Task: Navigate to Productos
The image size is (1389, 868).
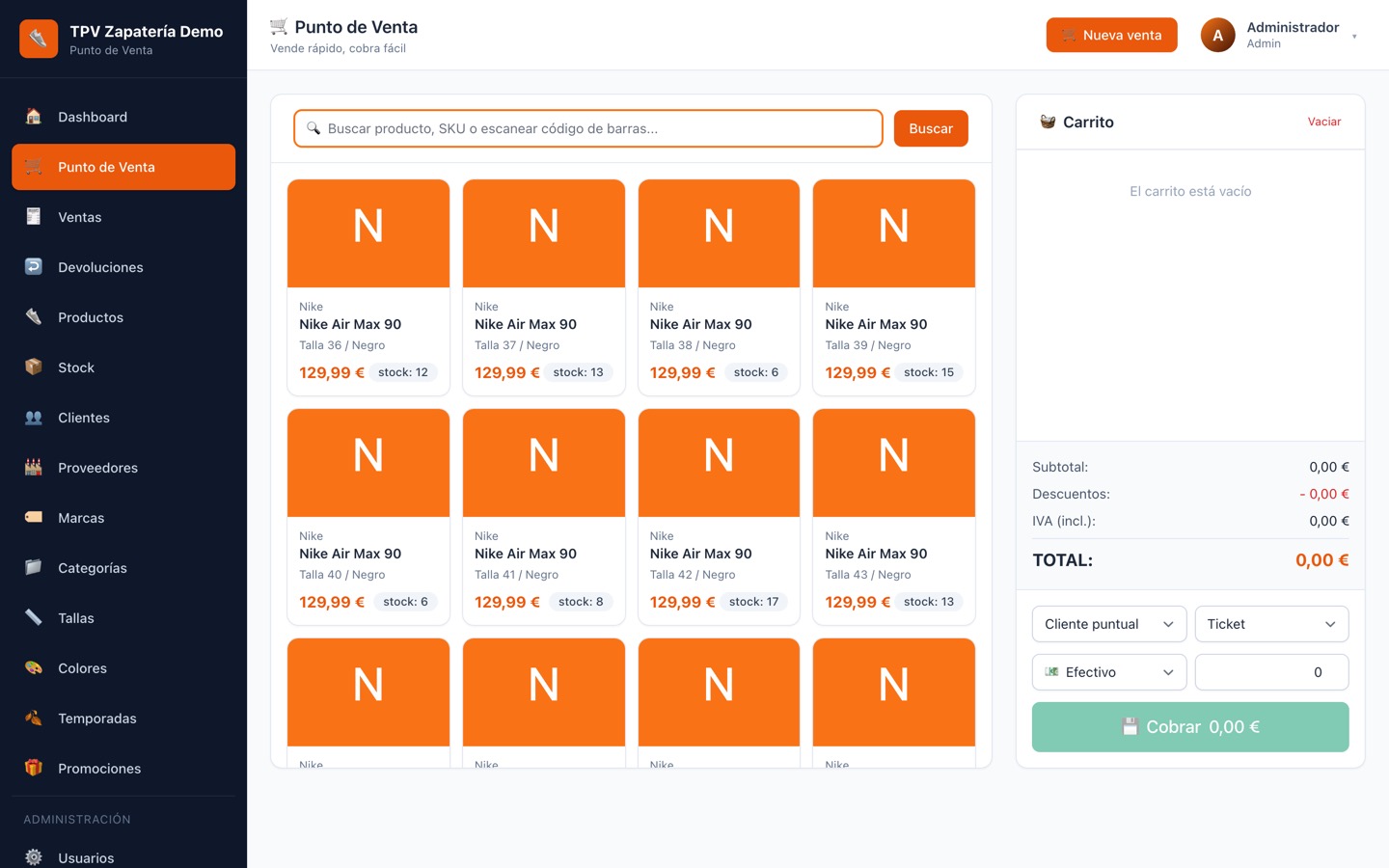Action: 123,317
